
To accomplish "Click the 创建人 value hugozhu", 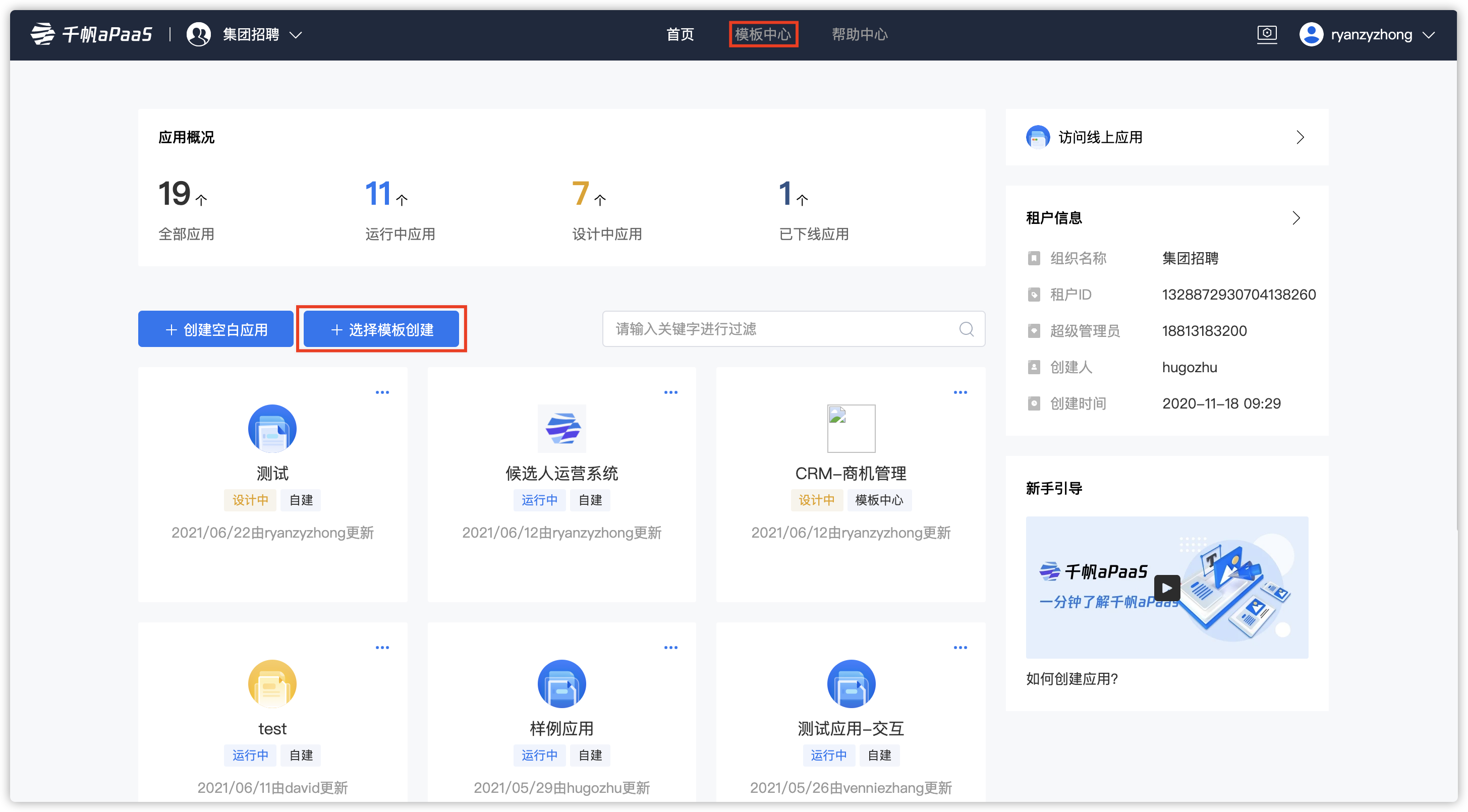I will pos(1190,368).
